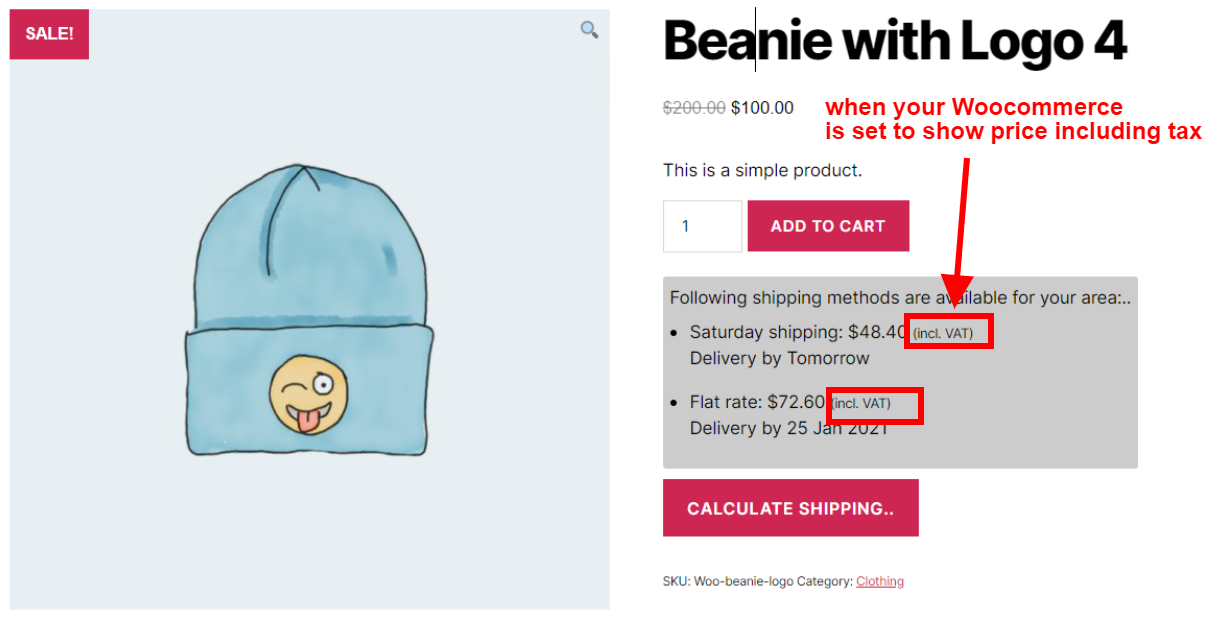Click the Woo-beanie-logo SKU text
1230x622 pixels.
[x=743, y=581]
